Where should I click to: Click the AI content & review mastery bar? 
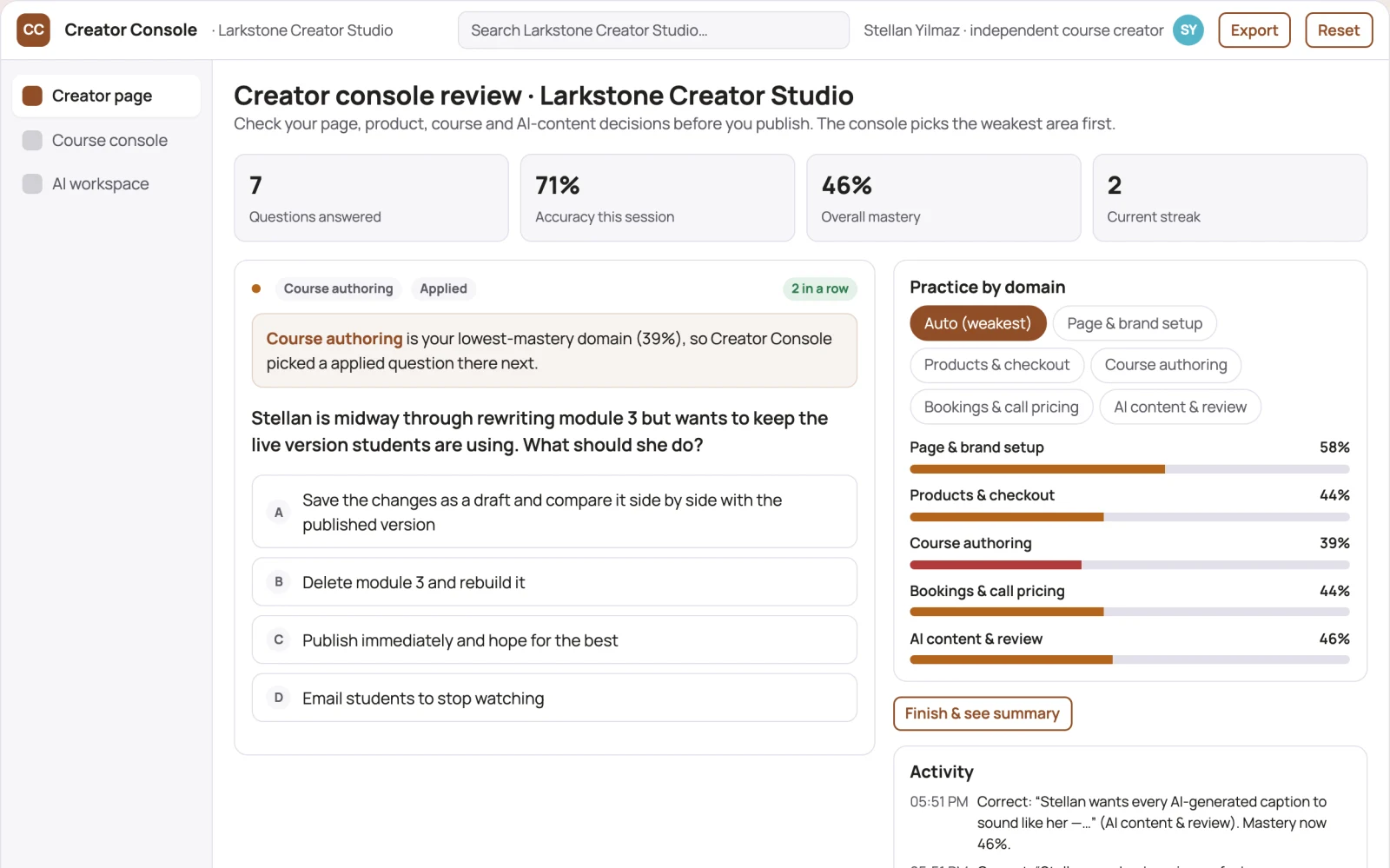(x=1129, y=660)
